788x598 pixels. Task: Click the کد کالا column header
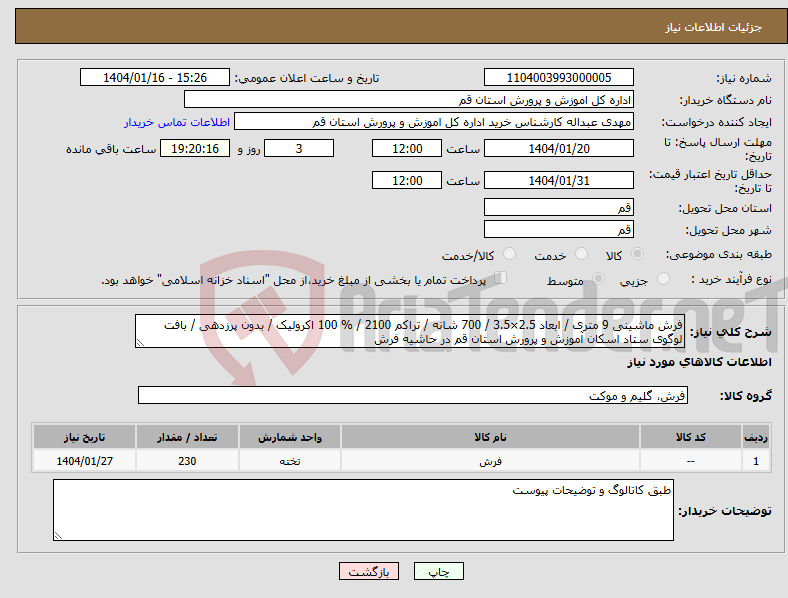click(691, 437)
